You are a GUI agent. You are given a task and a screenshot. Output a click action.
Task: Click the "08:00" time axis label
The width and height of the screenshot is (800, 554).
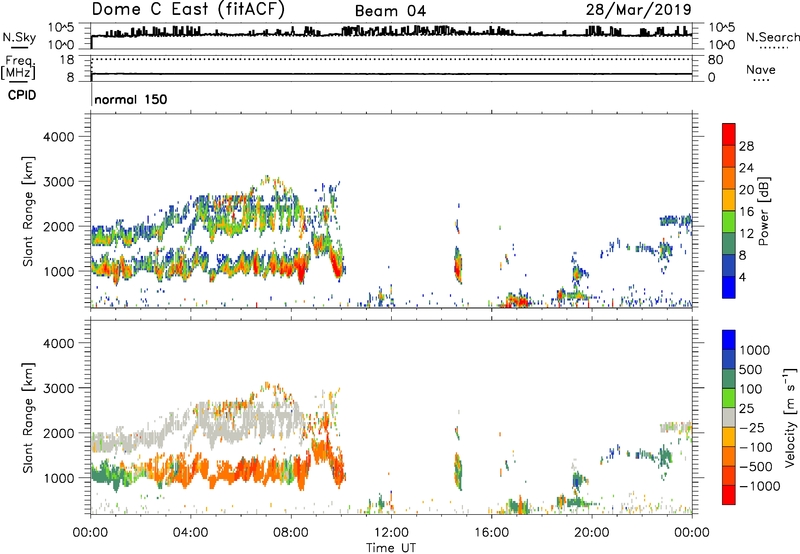point(290,533)
